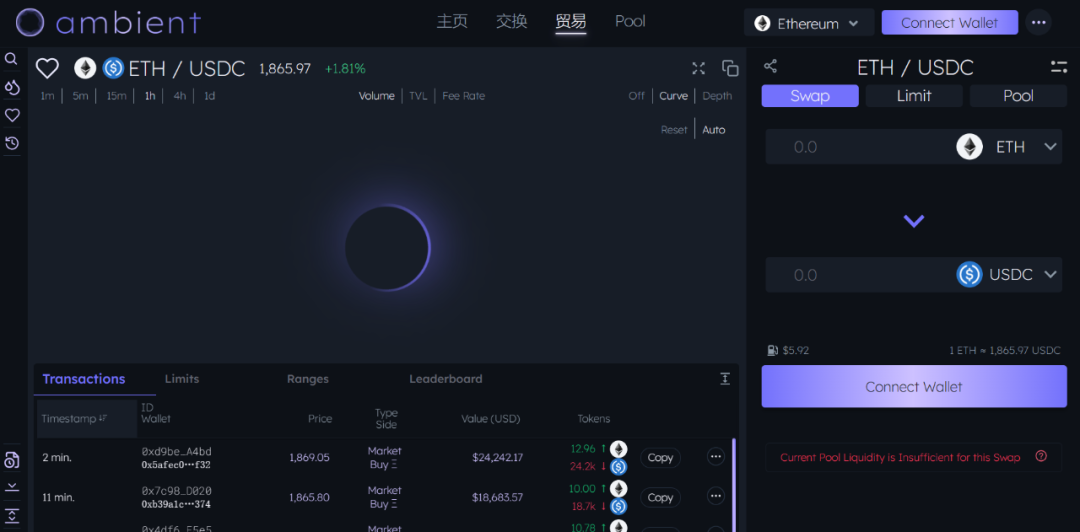This screenshot has height=532, width=1080.
Task: Switch to the Limit order tab
Action: click(x=914, y=96)
